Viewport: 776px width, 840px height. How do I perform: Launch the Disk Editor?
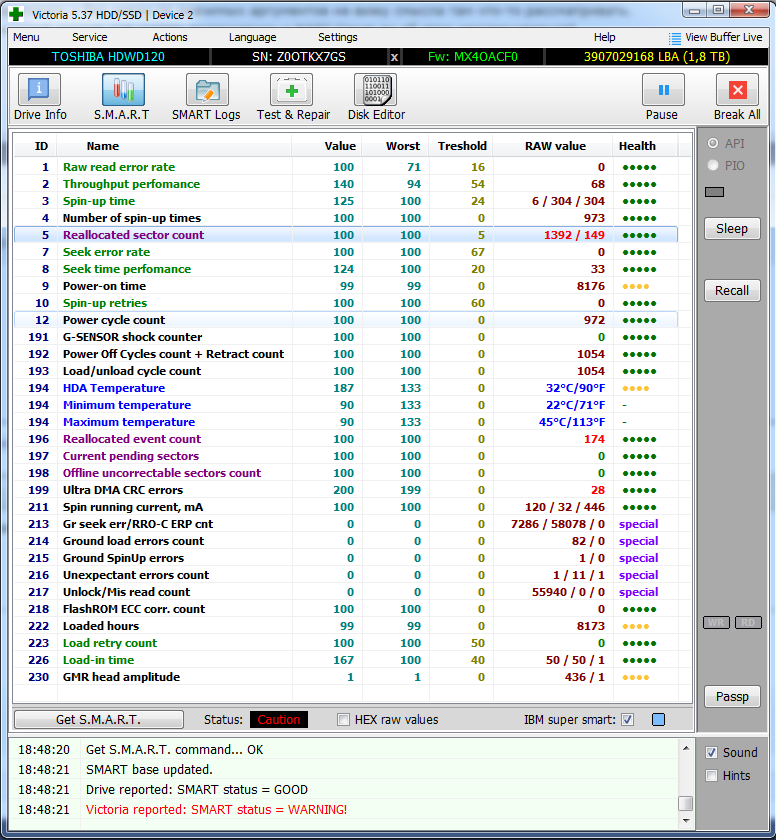375,97
